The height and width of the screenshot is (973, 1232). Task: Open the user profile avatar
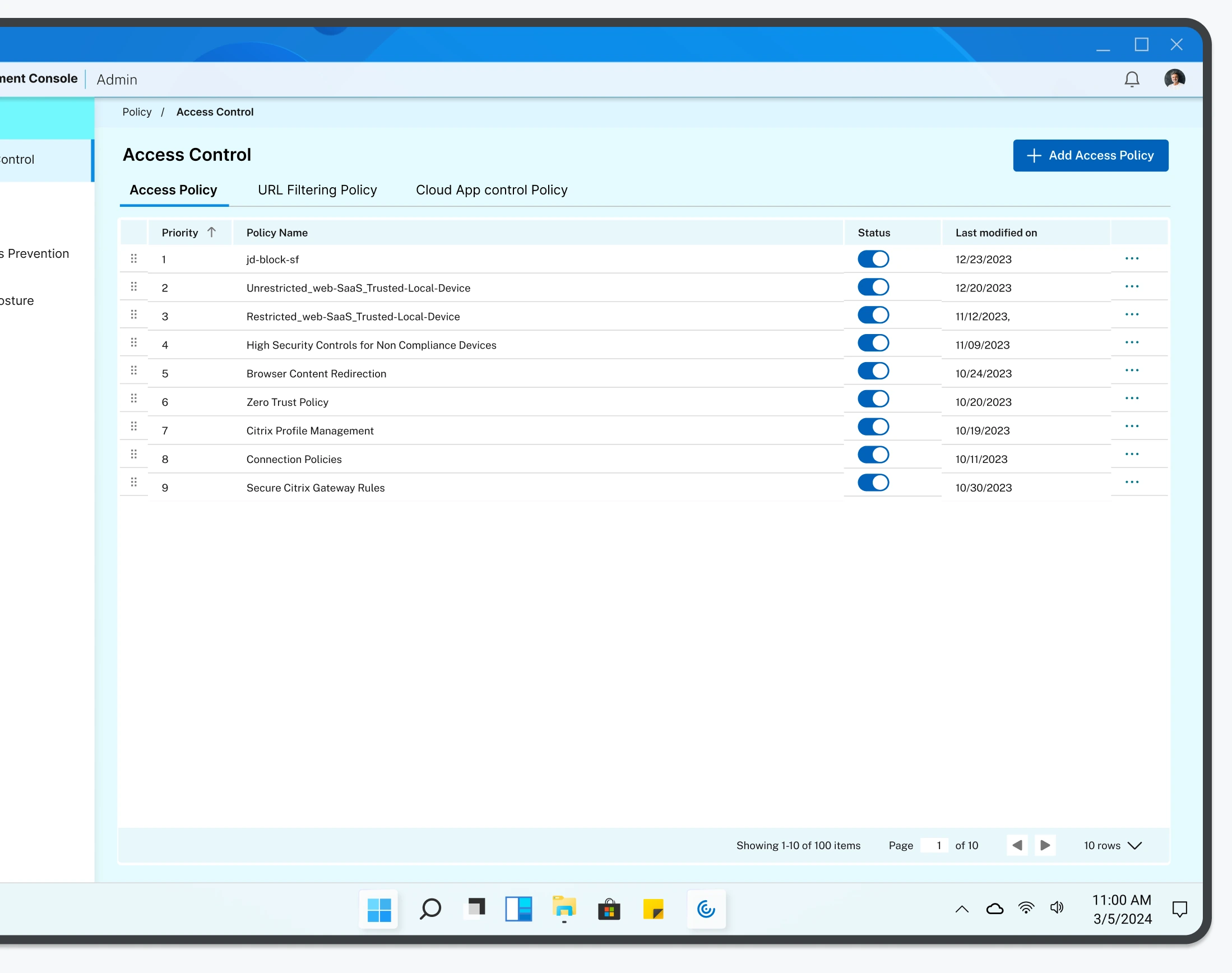(x=1174, y=78)
